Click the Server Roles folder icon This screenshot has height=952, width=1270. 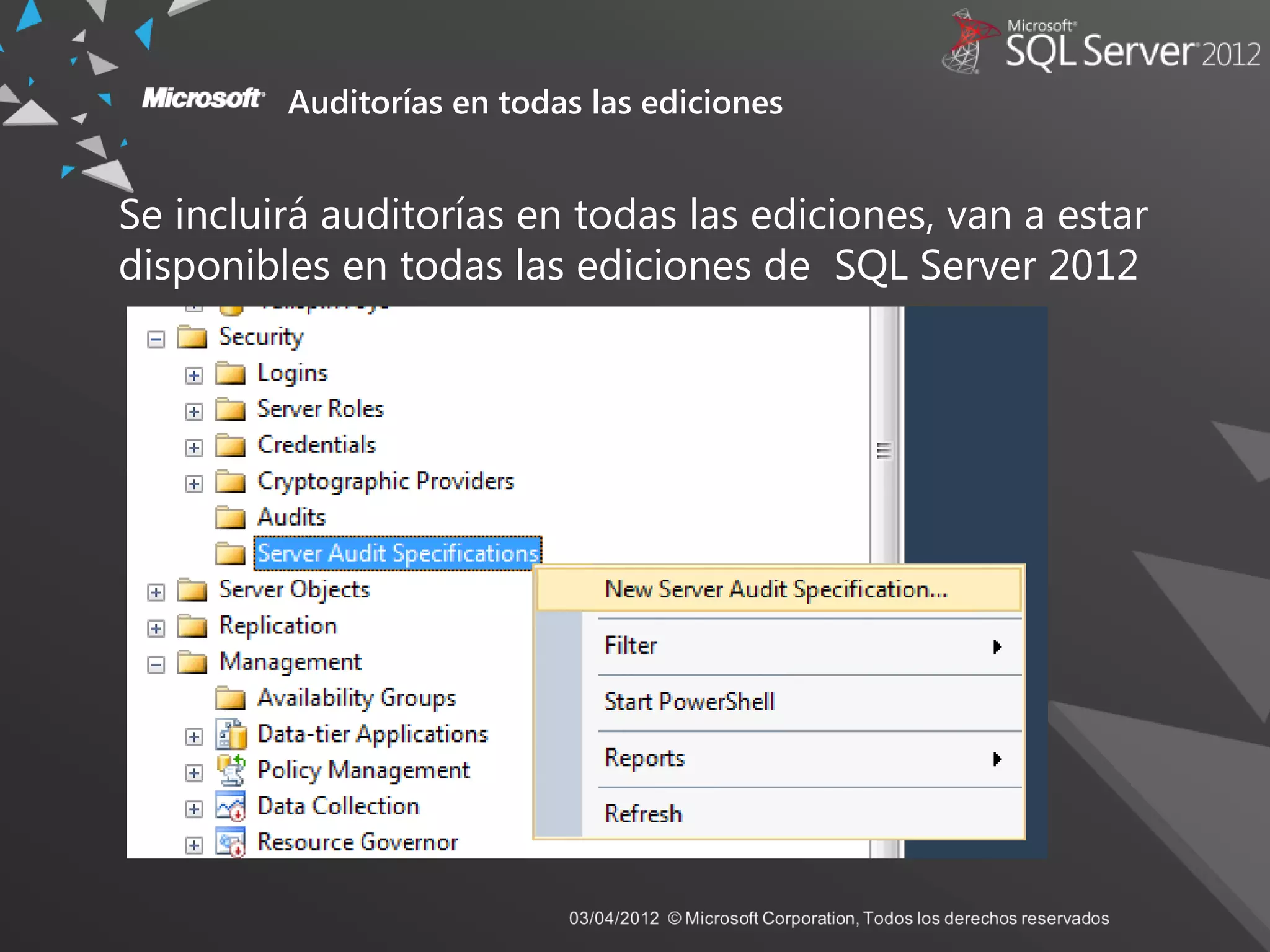click(x=231, y=409)
